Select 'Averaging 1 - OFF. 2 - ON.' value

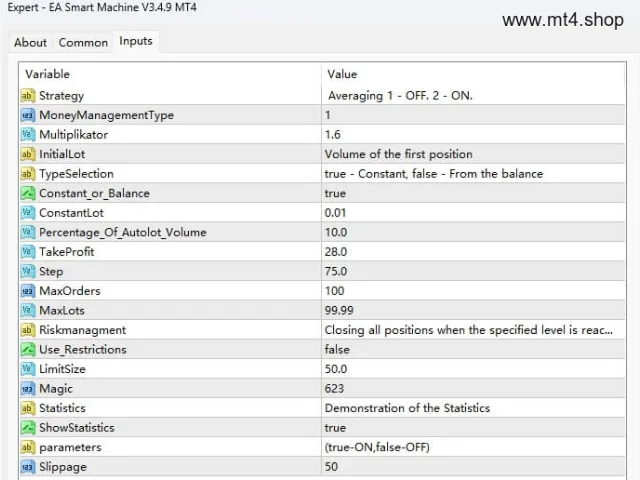tap(400, 96)
